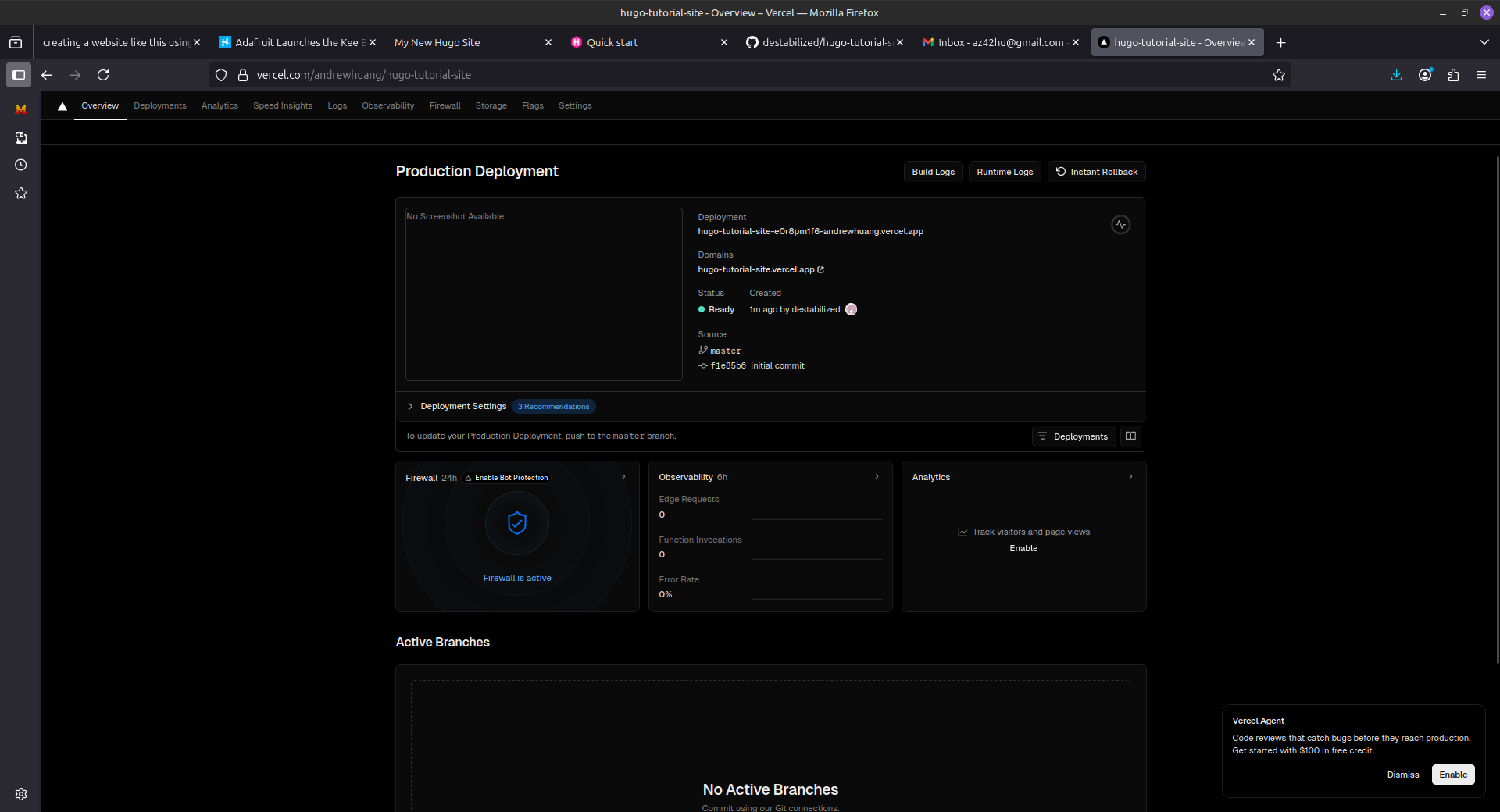Reload the current page
1500x812 pixels.
point(103,75)
